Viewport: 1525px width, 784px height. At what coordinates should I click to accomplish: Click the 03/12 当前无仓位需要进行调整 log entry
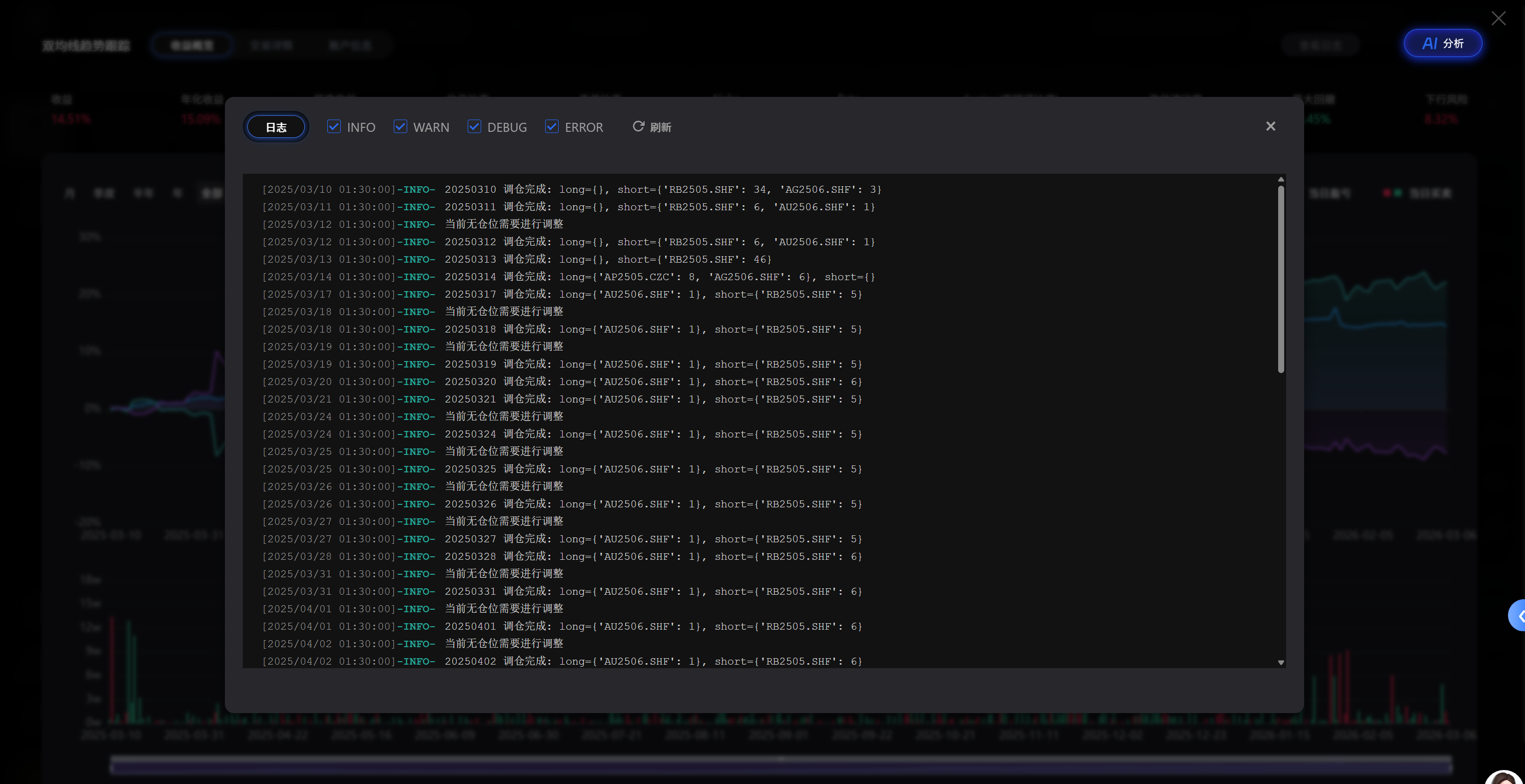(413, 224)
